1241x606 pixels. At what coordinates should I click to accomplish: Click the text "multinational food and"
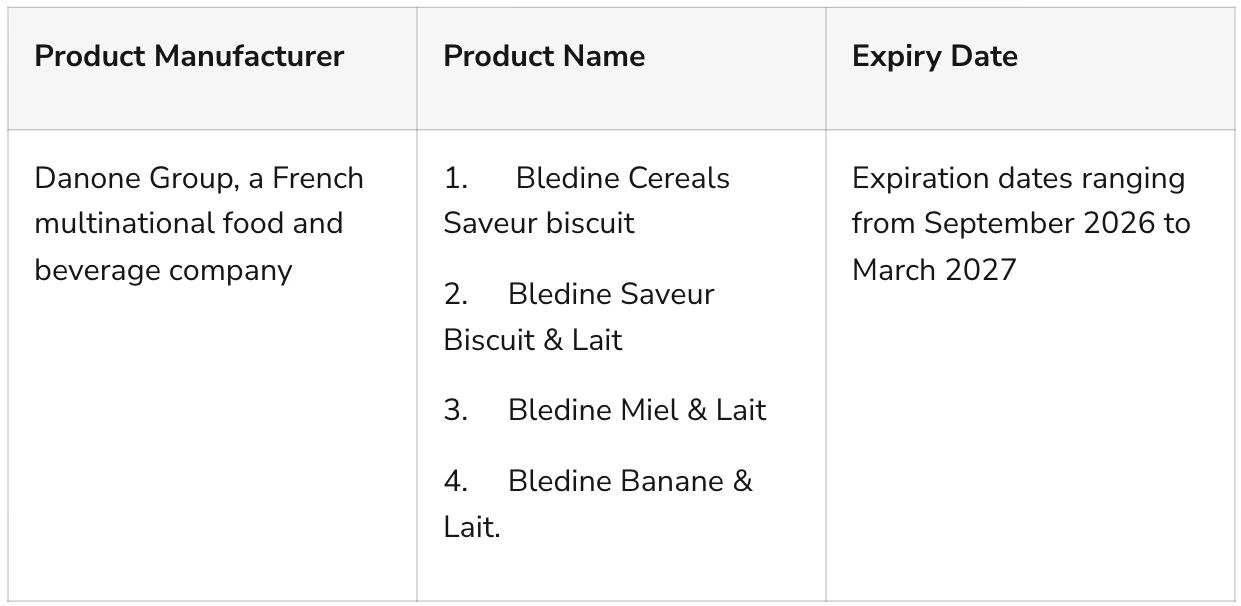188,223
